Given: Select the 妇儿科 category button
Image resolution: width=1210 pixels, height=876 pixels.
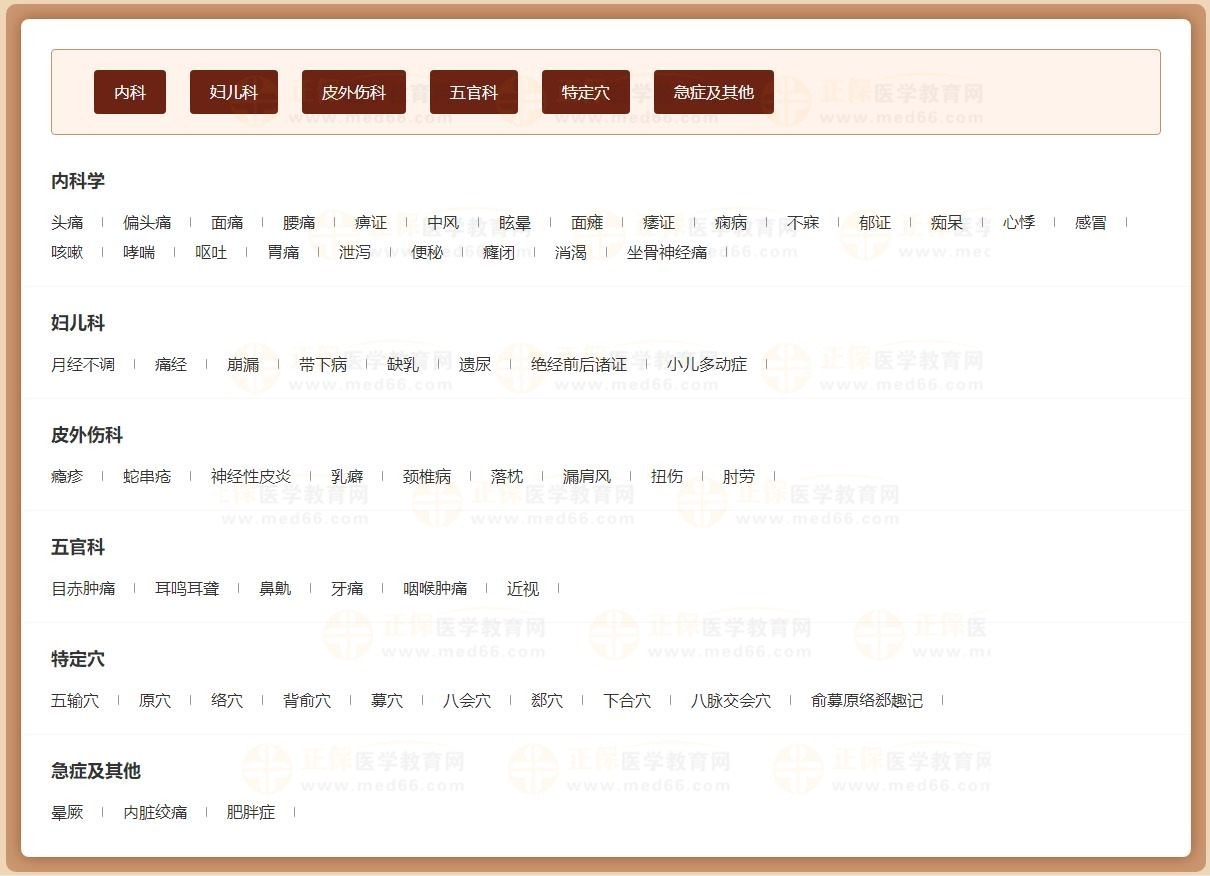Looking at the screenshot, I should click(233, 91).
